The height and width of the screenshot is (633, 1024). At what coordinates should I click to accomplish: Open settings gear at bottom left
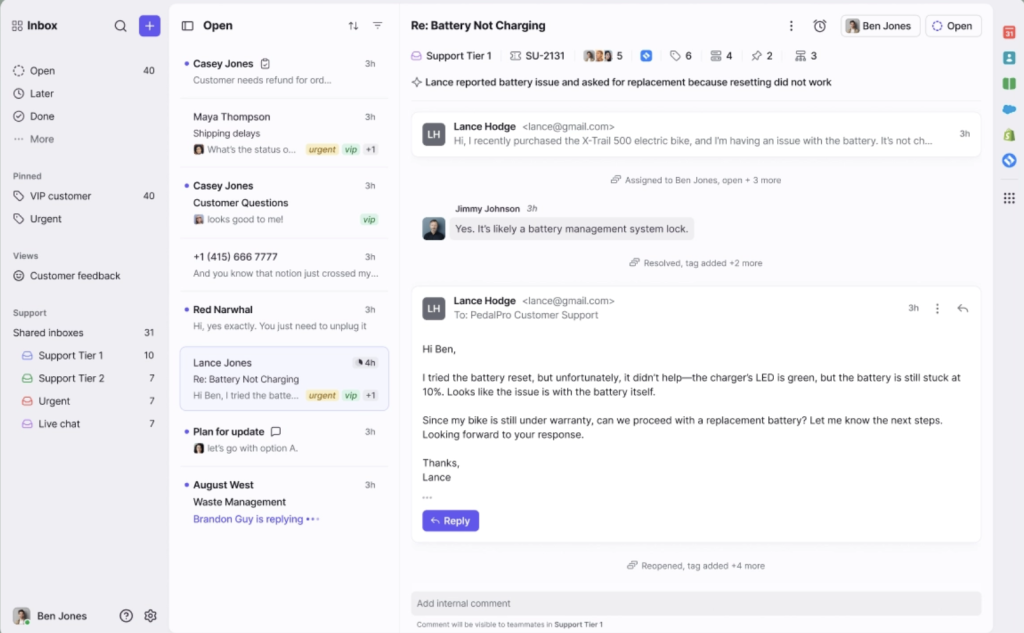tap(150, 616)
